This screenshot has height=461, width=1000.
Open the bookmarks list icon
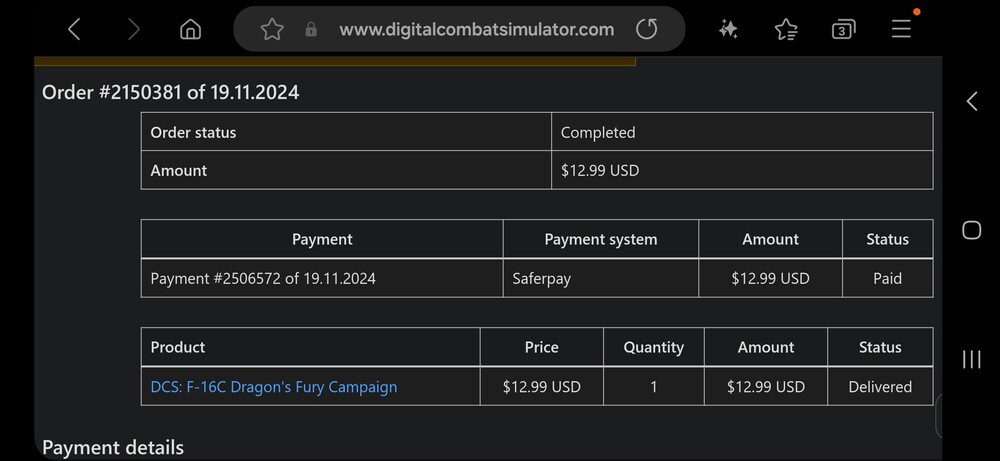pos(786,30)
